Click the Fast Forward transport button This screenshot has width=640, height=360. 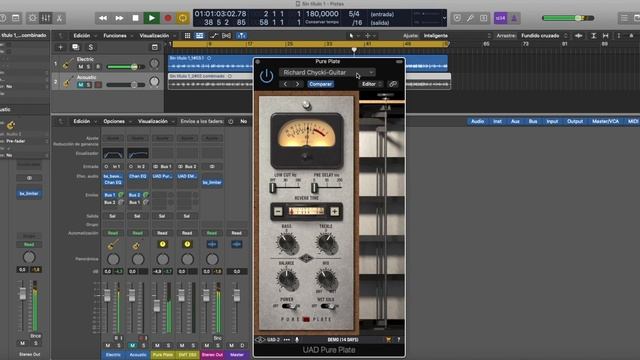tap(119, 18)
